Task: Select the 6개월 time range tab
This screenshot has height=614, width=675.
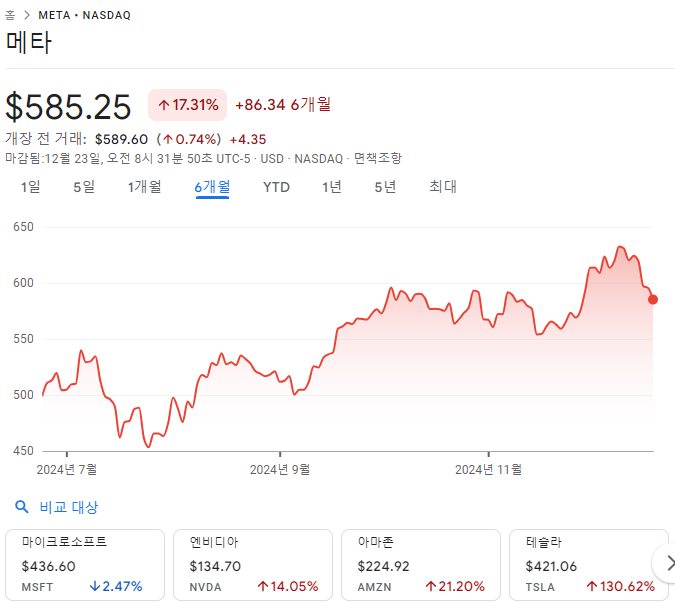Action: (212, 187)
